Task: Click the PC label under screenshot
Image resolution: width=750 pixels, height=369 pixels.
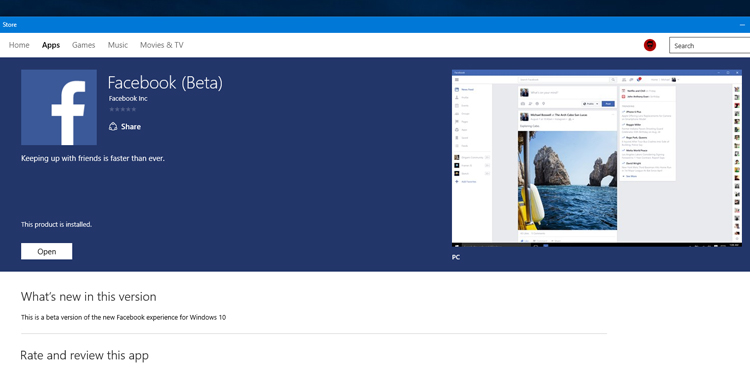Action: pyautogui.click(x=456, y=257)
